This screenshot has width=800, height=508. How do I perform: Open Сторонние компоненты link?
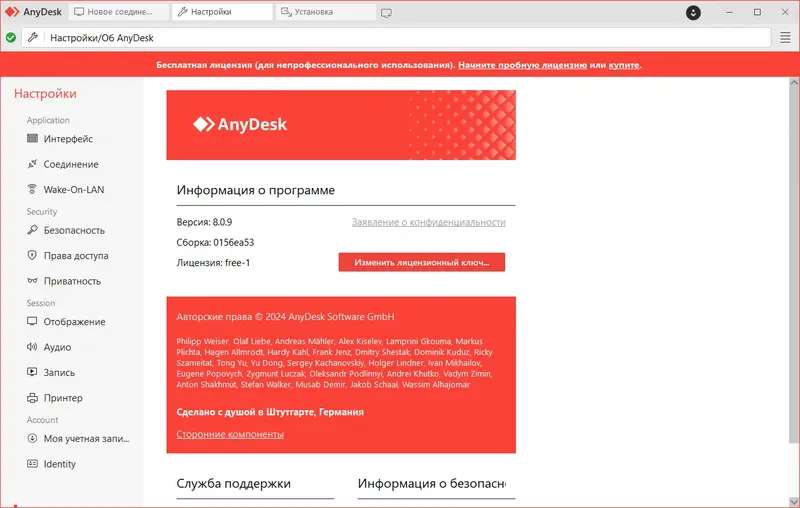[x=230, y=434]
